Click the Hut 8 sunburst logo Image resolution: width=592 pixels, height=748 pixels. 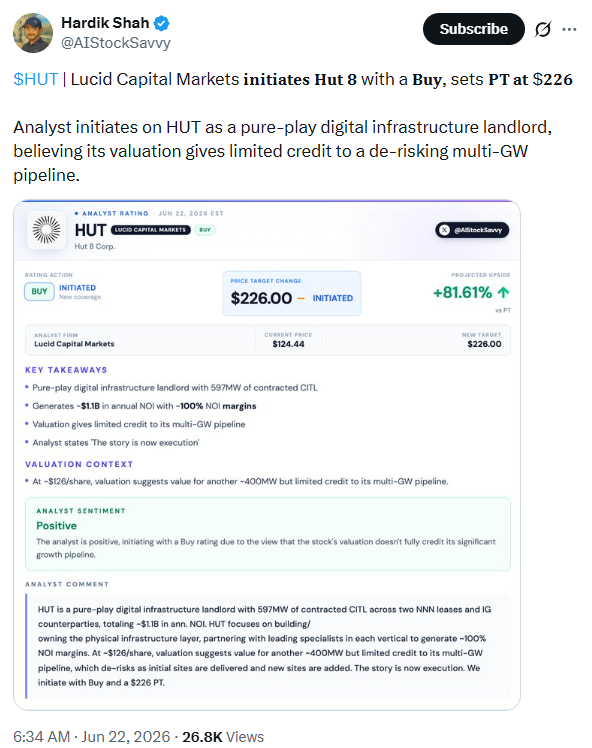(46, 230)
